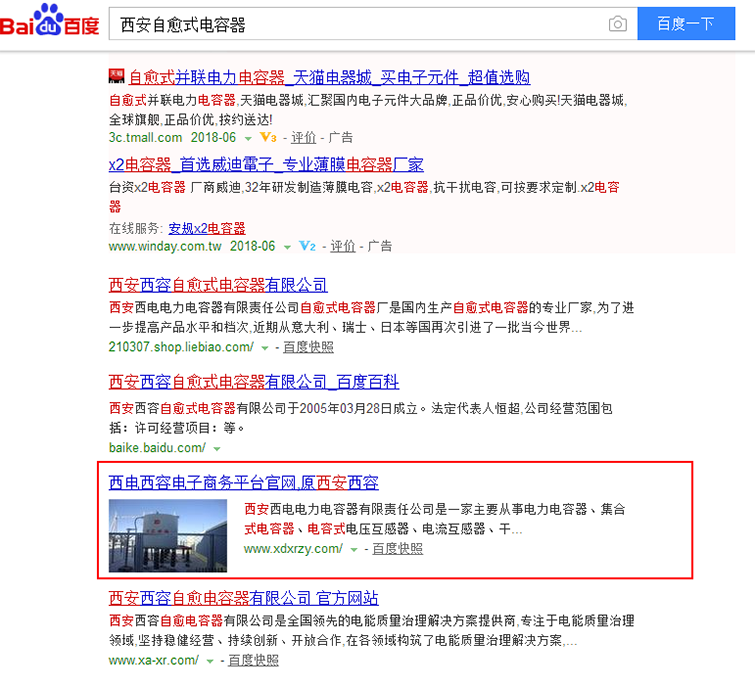Open dropdown arrow after baike.baidu.com URL
755x687 pixels.
click(216, 448)
